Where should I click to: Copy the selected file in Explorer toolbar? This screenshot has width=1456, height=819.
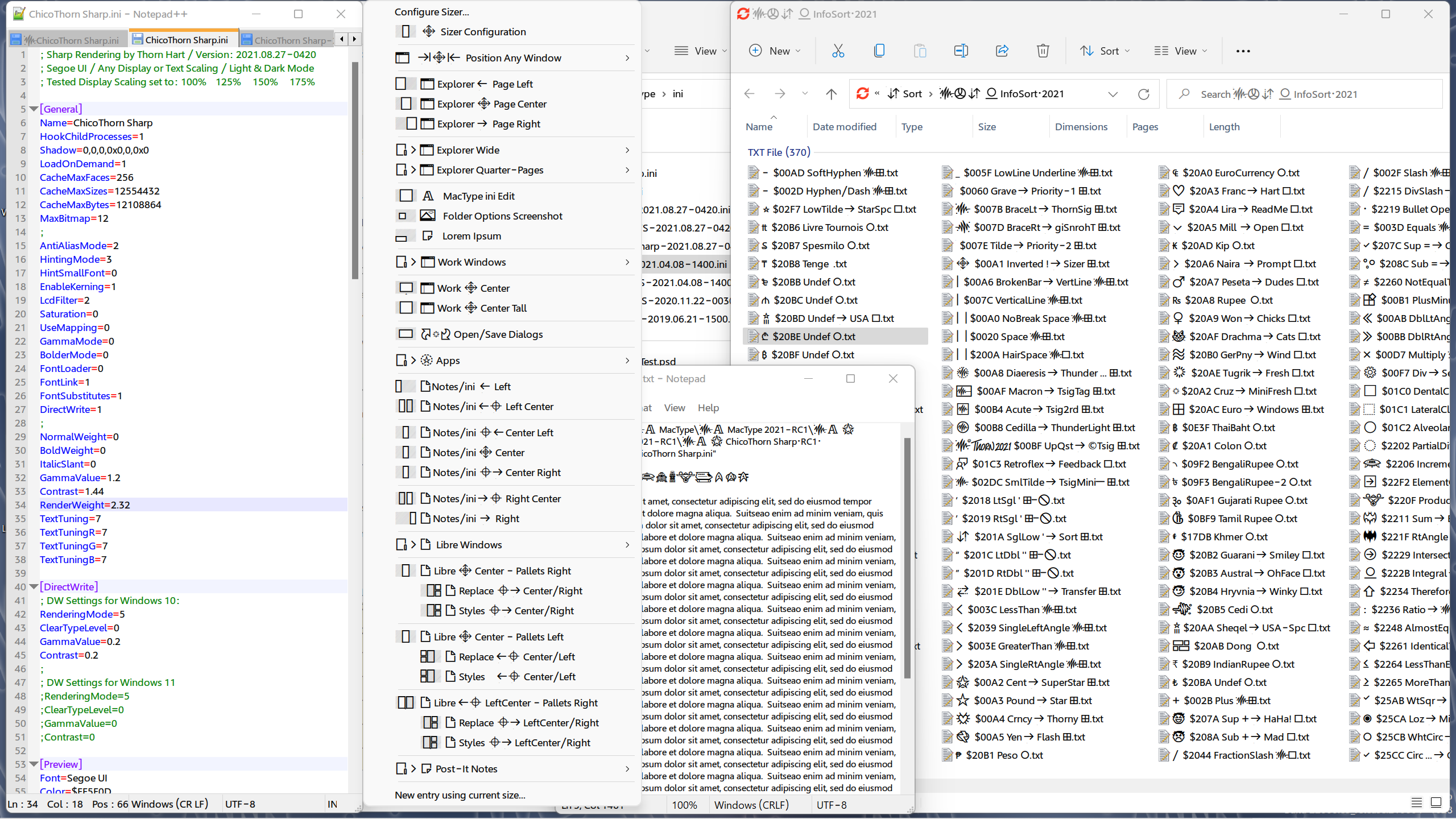click(879, 51)
